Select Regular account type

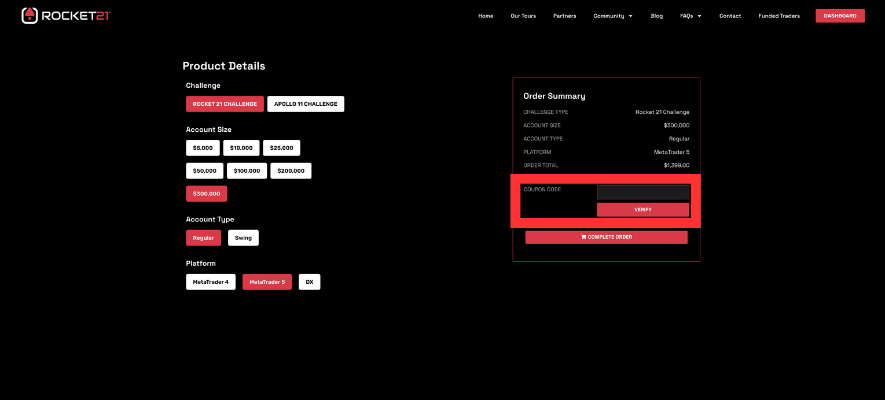203,238
